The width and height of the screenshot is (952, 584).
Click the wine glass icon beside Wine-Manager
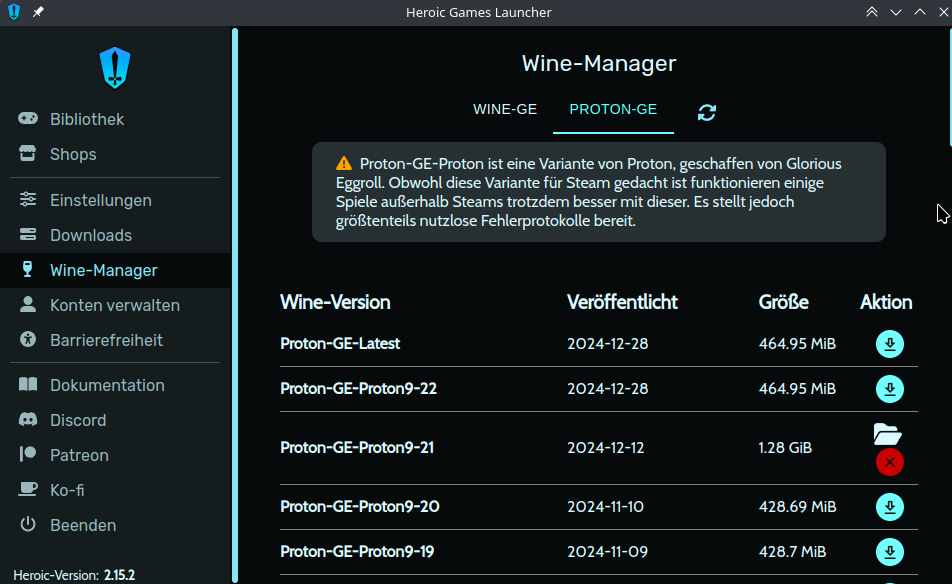(27, 269)
